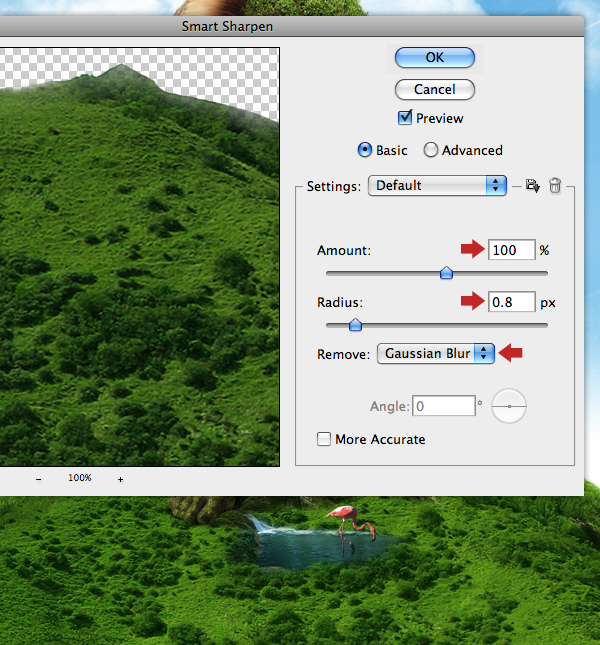Delete current settings with the trash icon
Viewport: 600px width, 645px height.
pyautogui.click(x=555, y=186)
